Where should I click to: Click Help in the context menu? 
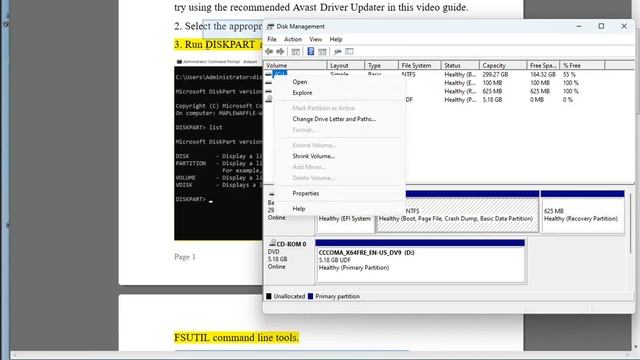click(x=340, y=209)
